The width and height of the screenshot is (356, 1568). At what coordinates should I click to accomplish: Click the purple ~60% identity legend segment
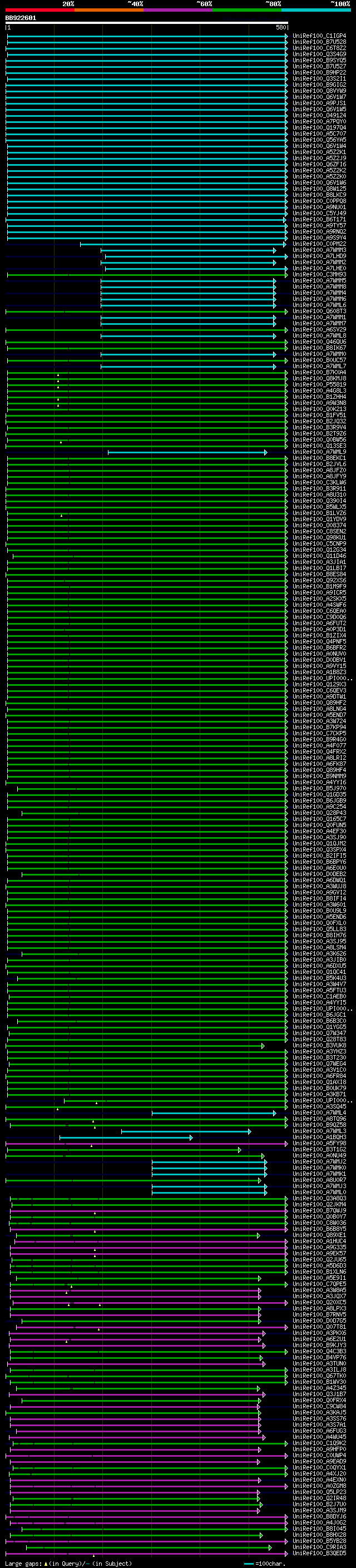[179, 10]
